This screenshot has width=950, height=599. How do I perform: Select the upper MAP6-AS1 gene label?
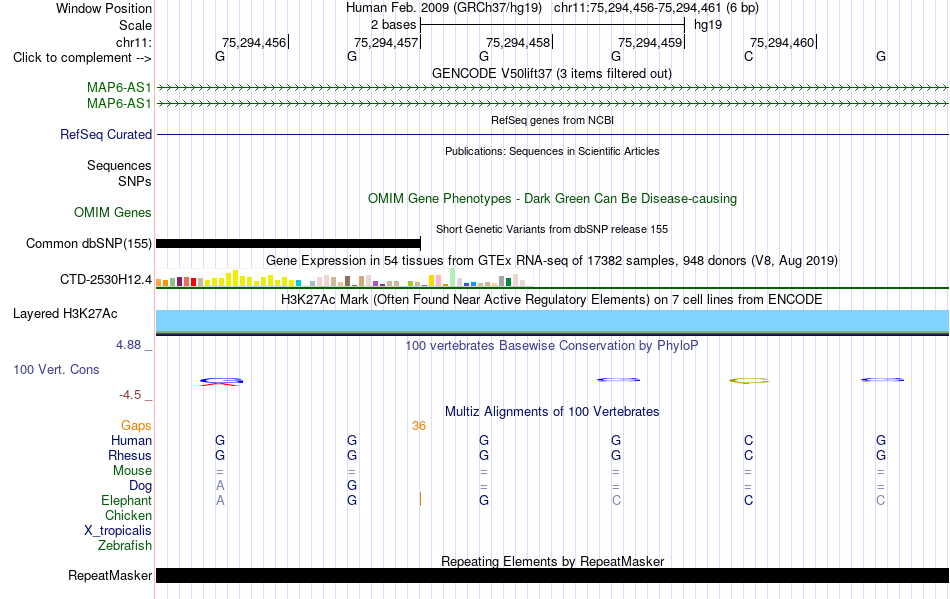tap(119, 88)
